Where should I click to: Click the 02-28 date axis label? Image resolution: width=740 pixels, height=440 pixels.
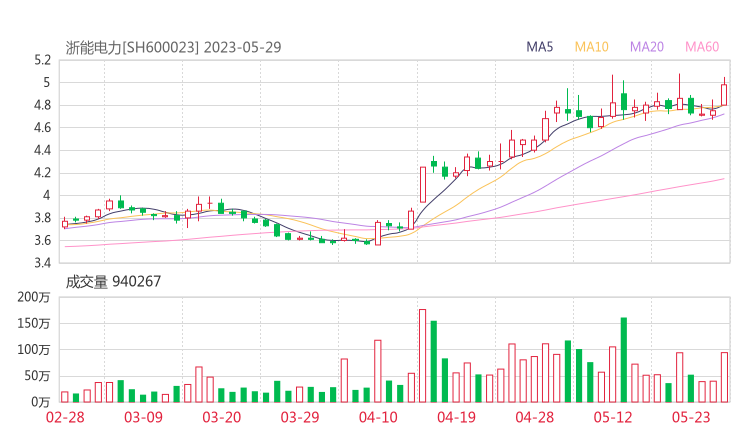[65, 417]
